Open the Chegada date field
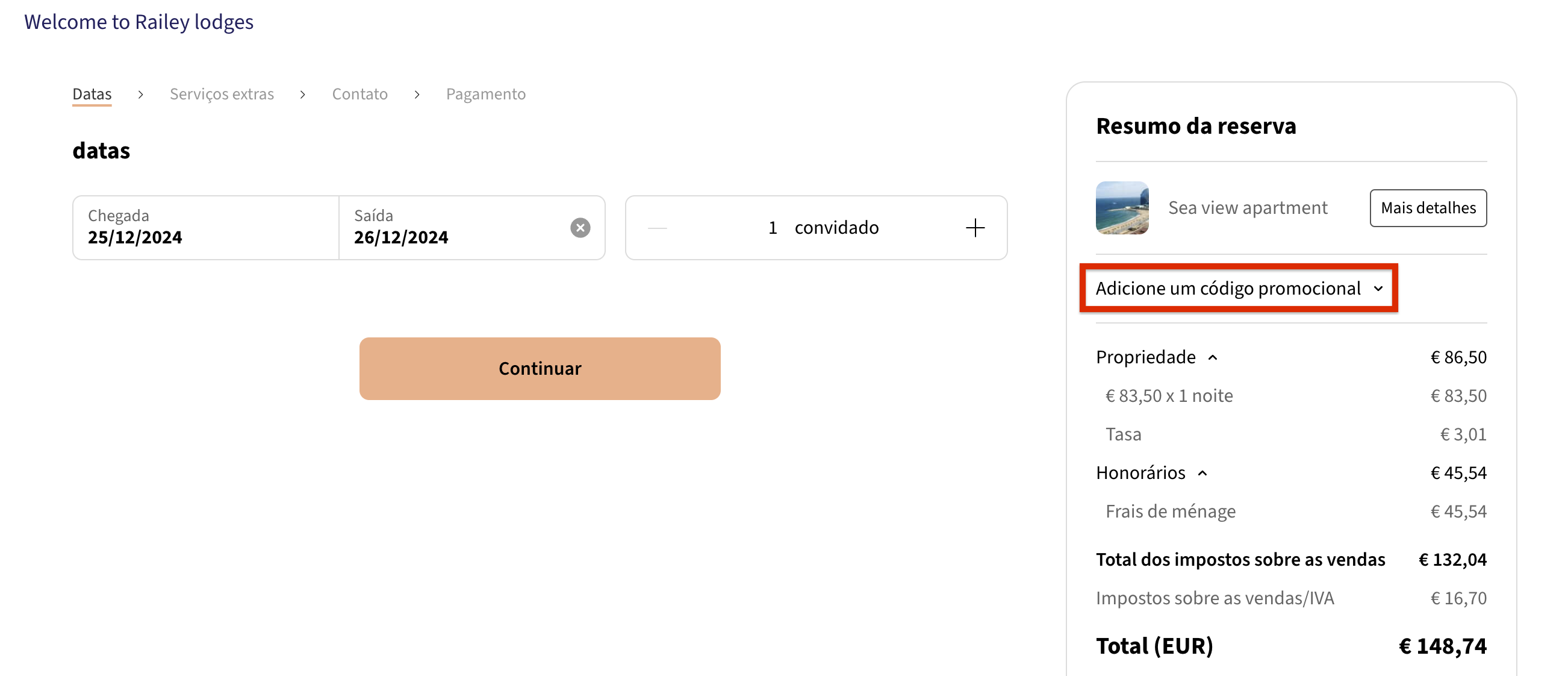The image size is (1568, 676). [x=205, y=228]
